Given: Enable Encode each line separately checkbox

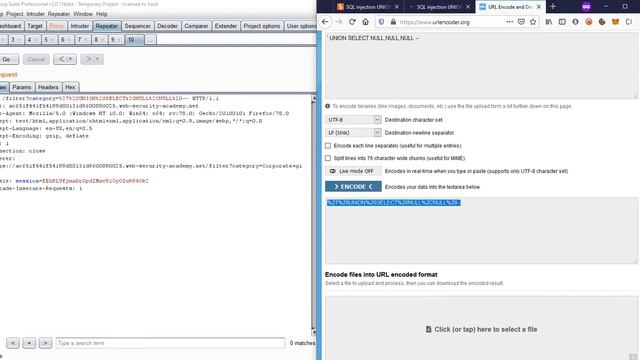Looking at the screenshot, I should [x=328, y=146].
